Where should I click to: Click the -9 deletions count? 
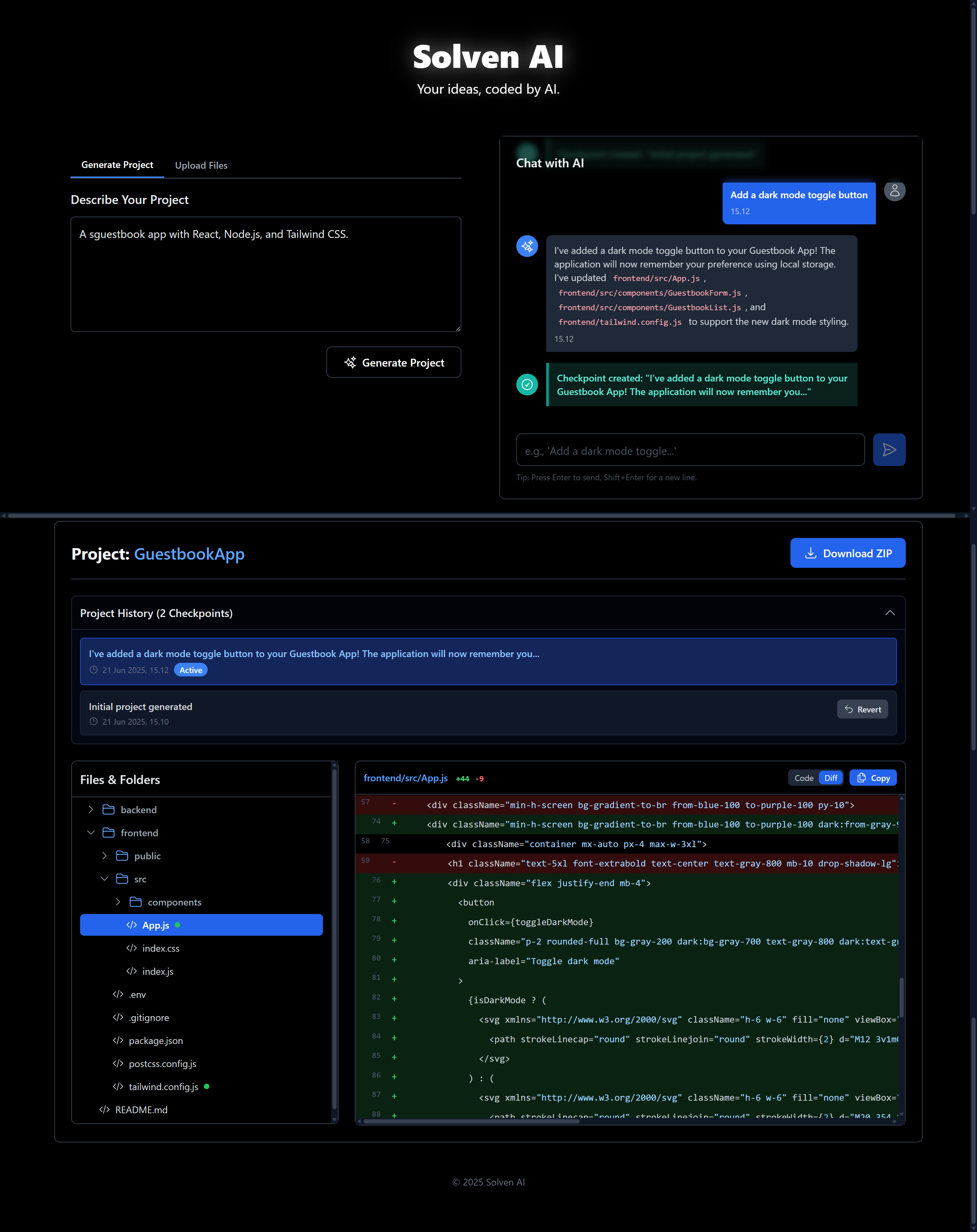click(480, 778)
